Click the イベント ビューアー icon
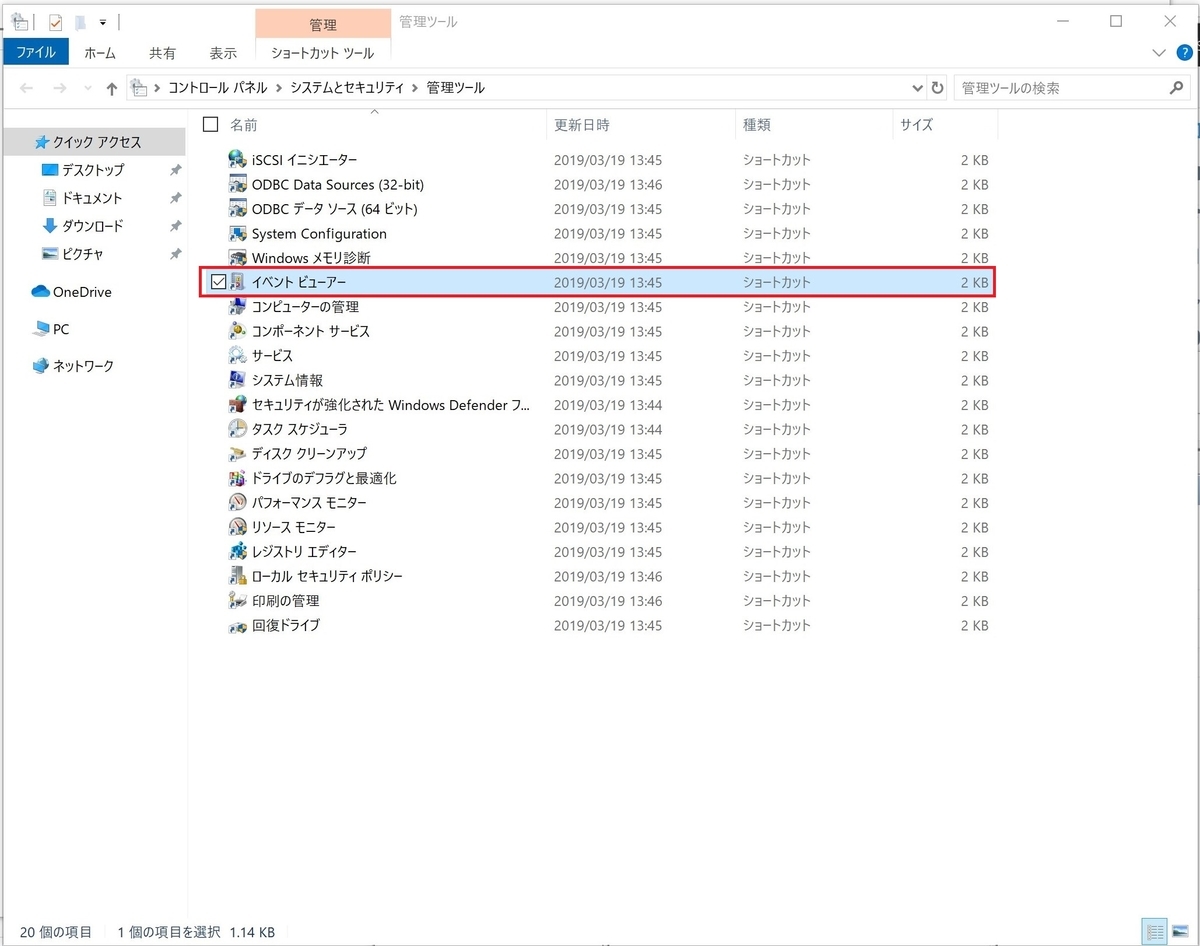 [237, 282]
